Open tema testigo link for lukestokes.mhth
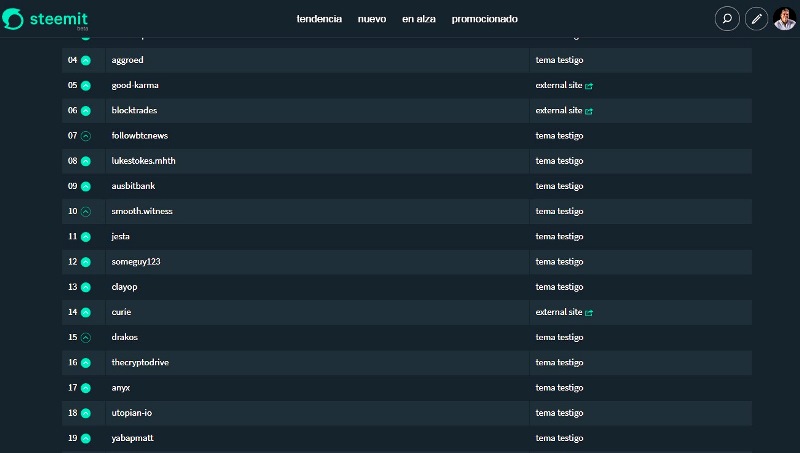800x453 pixels. (559, 161)
